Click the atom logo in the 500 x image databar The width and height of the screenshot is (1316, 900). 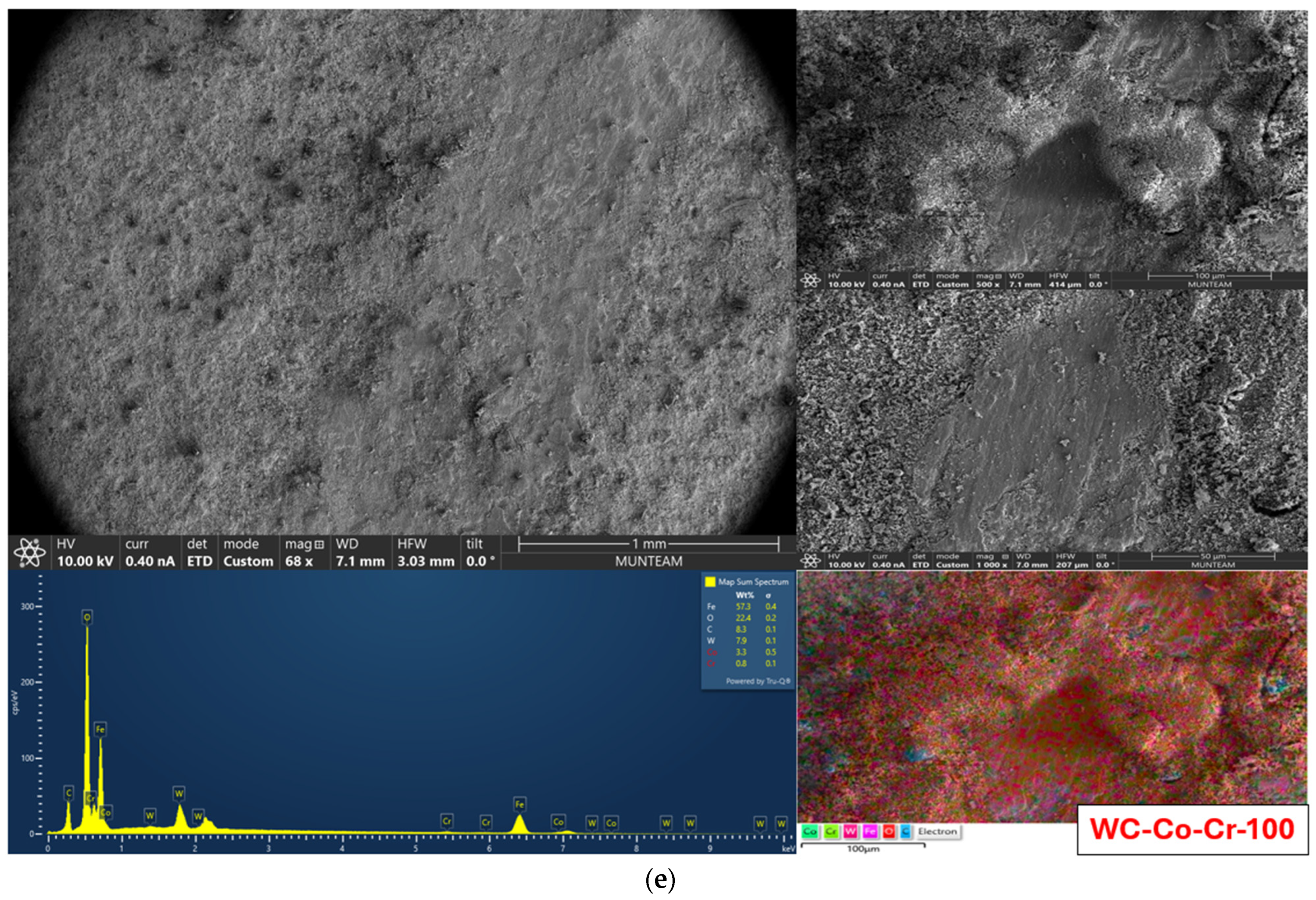click(x=810, y=280)
